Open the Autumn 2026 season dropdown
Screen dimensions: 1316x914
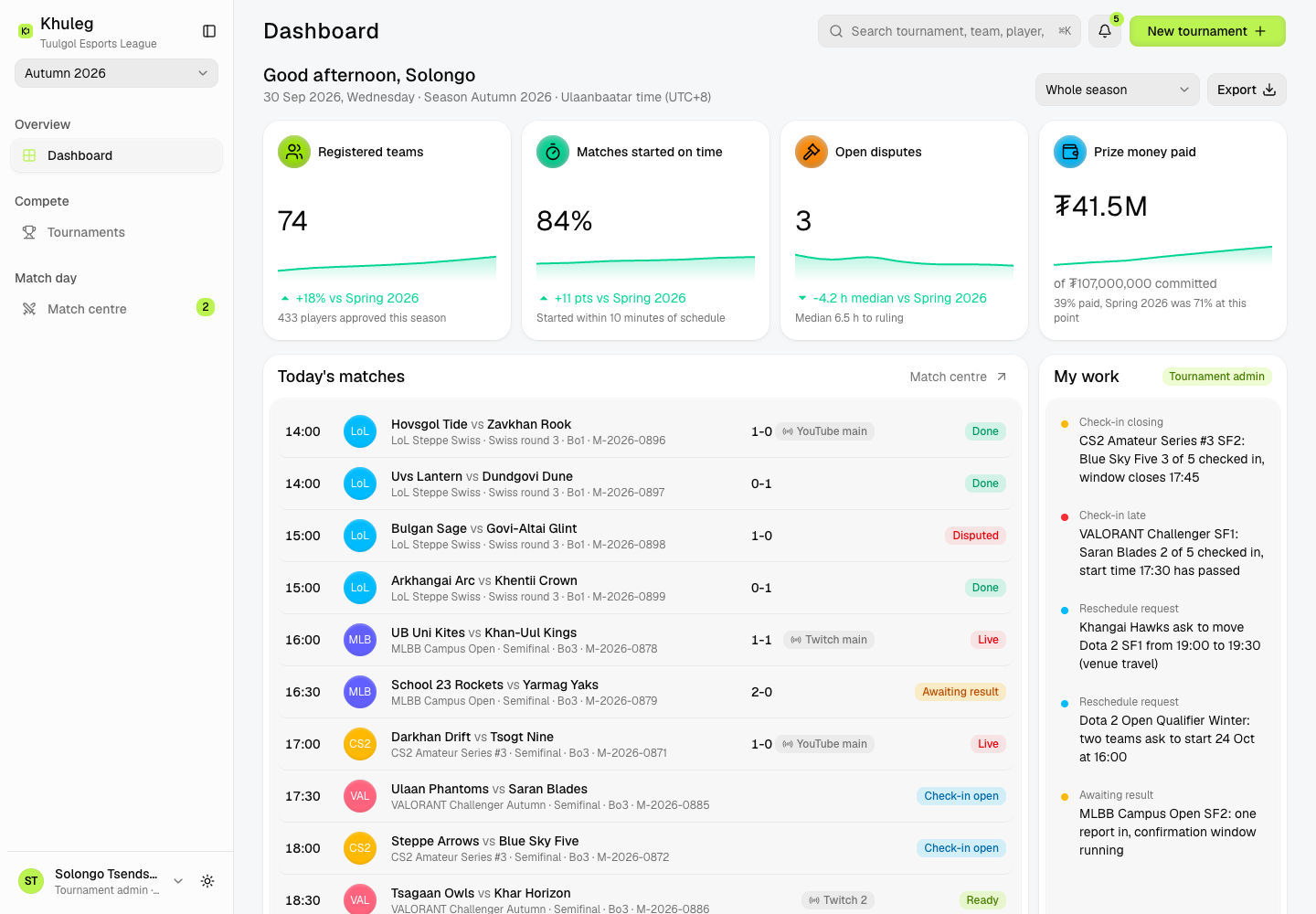pyautogui.click(x=116, y=73)
